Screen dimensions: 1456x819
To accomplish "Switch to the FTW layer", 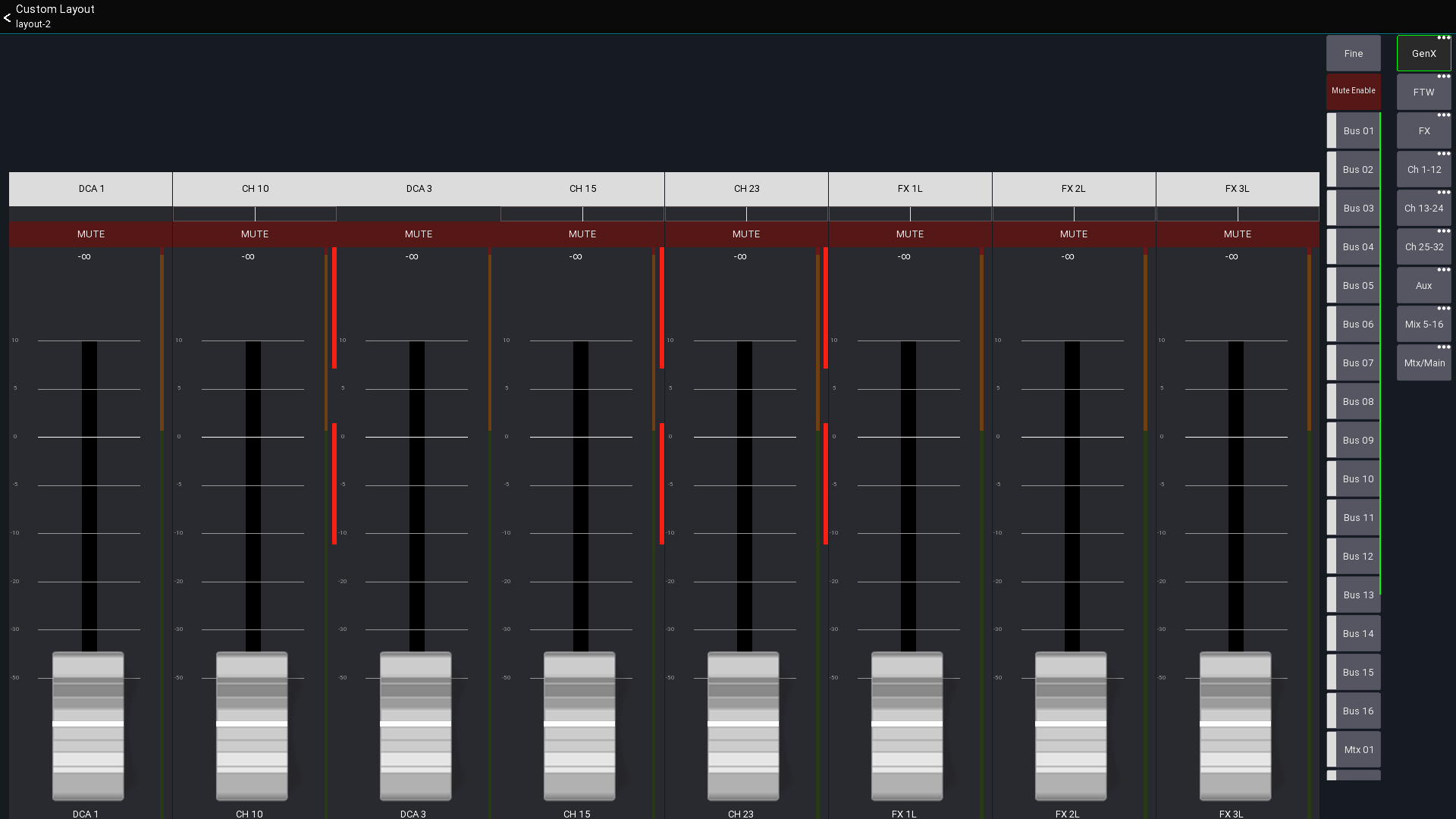I will (1423, 93).
